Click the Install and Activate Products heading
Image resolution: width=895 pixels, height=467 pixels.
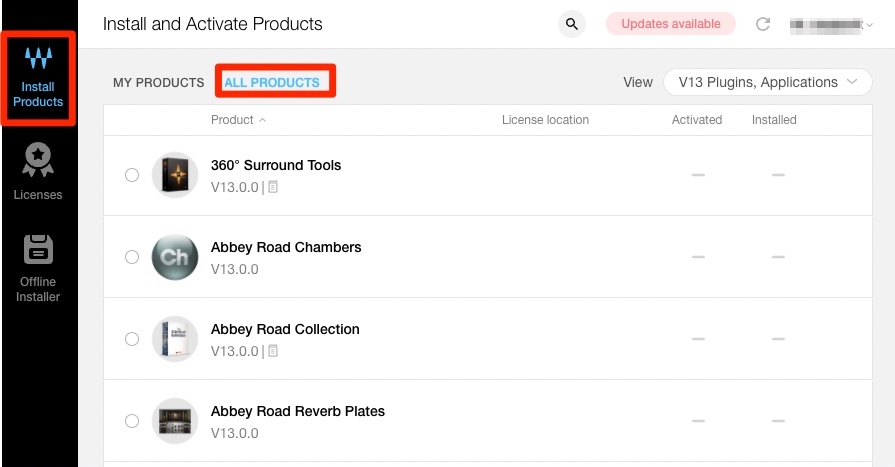[212, 24]
